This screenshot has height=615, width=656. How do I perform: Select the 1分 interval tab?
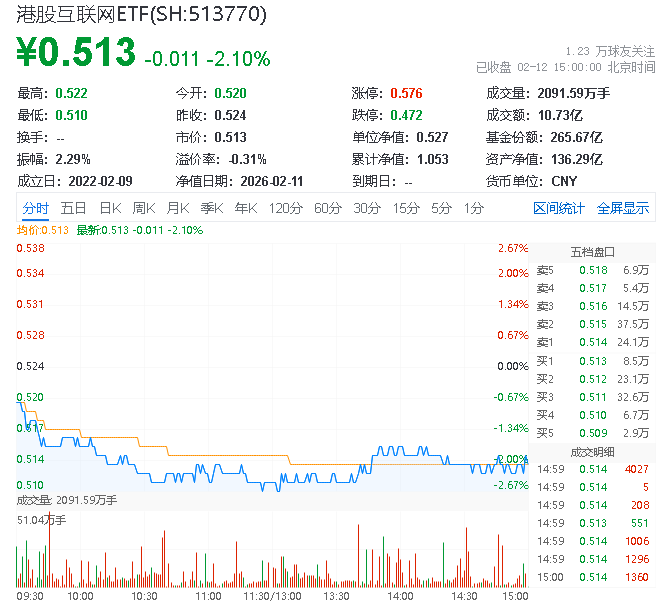click(473, 208)
